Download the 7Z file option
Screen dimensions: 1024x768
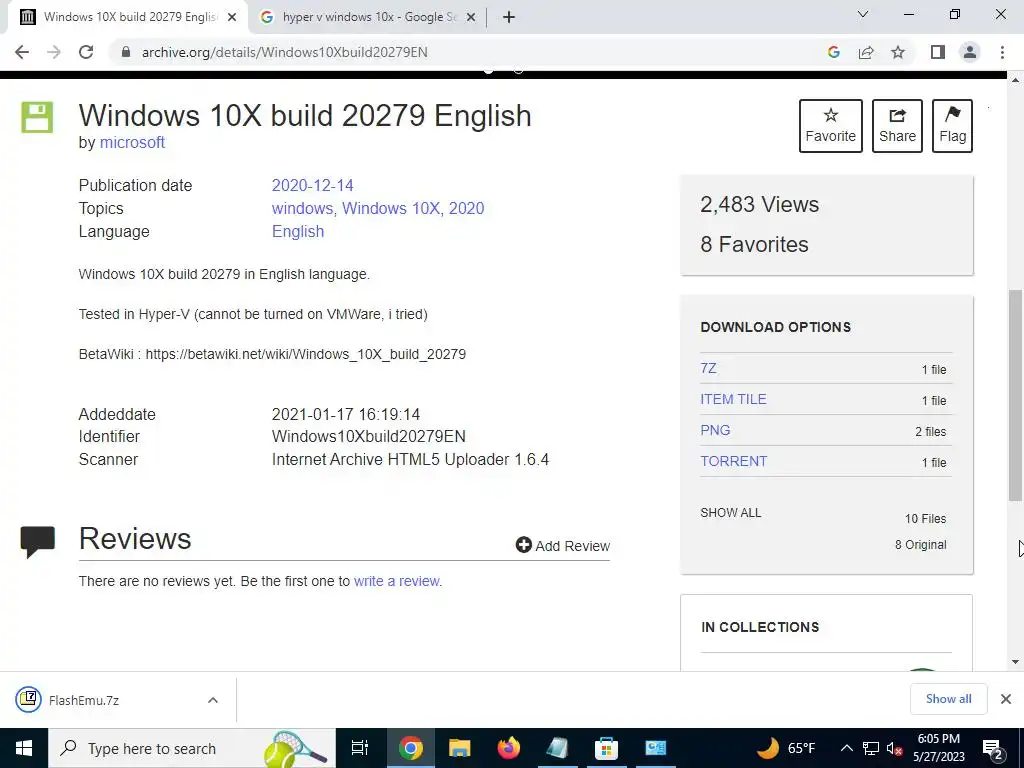(709, 368)
